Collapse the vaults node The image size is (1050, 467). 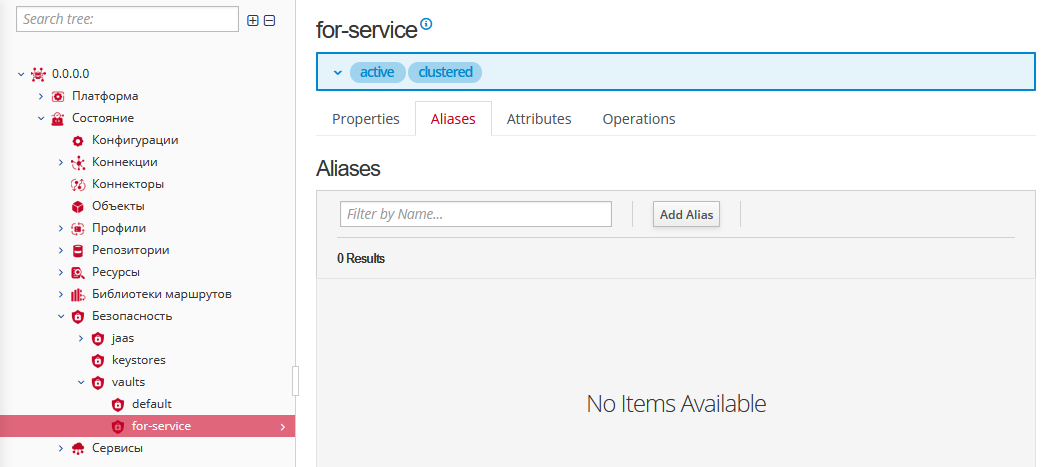click(81, 383)
